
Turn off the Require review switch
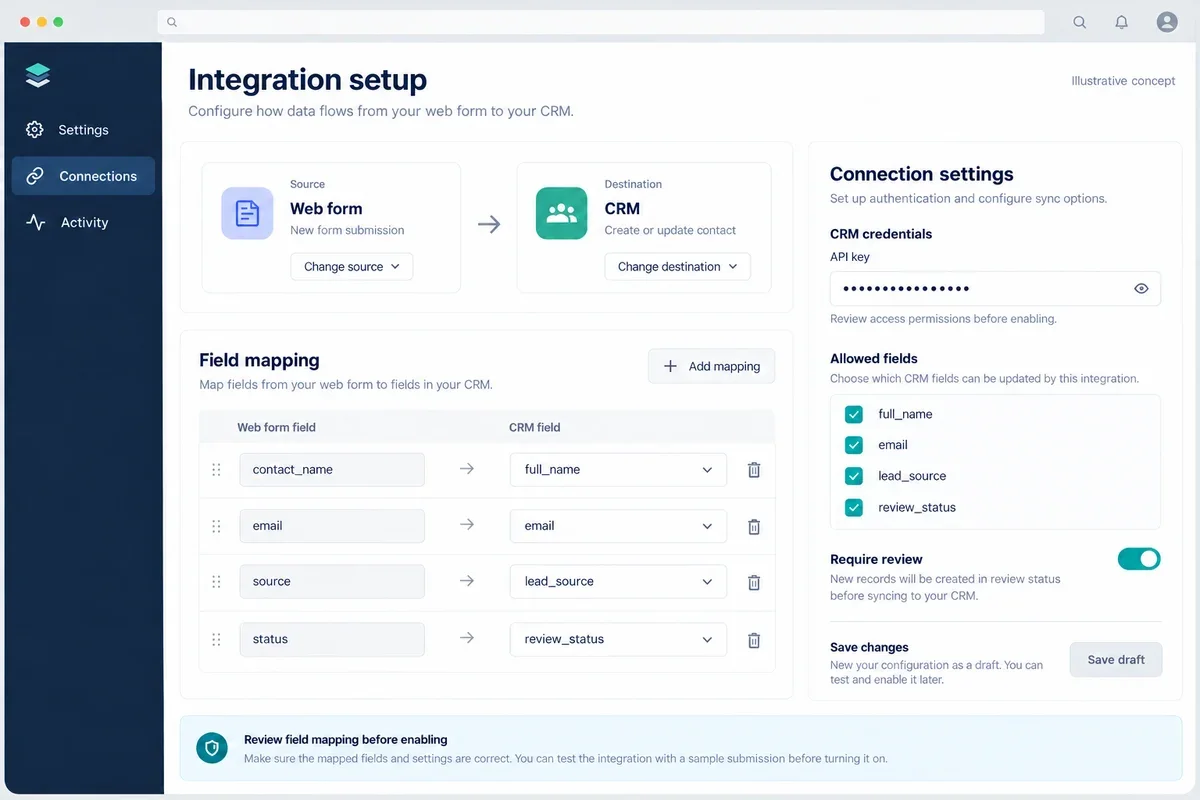[x=1139, y=559]
